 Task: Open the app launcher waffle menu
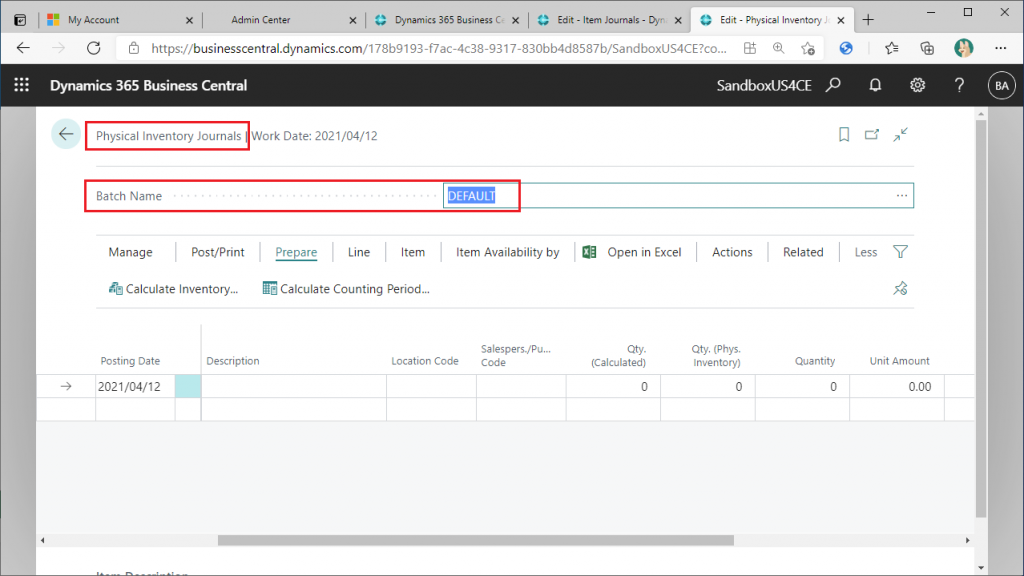(22, 85)
